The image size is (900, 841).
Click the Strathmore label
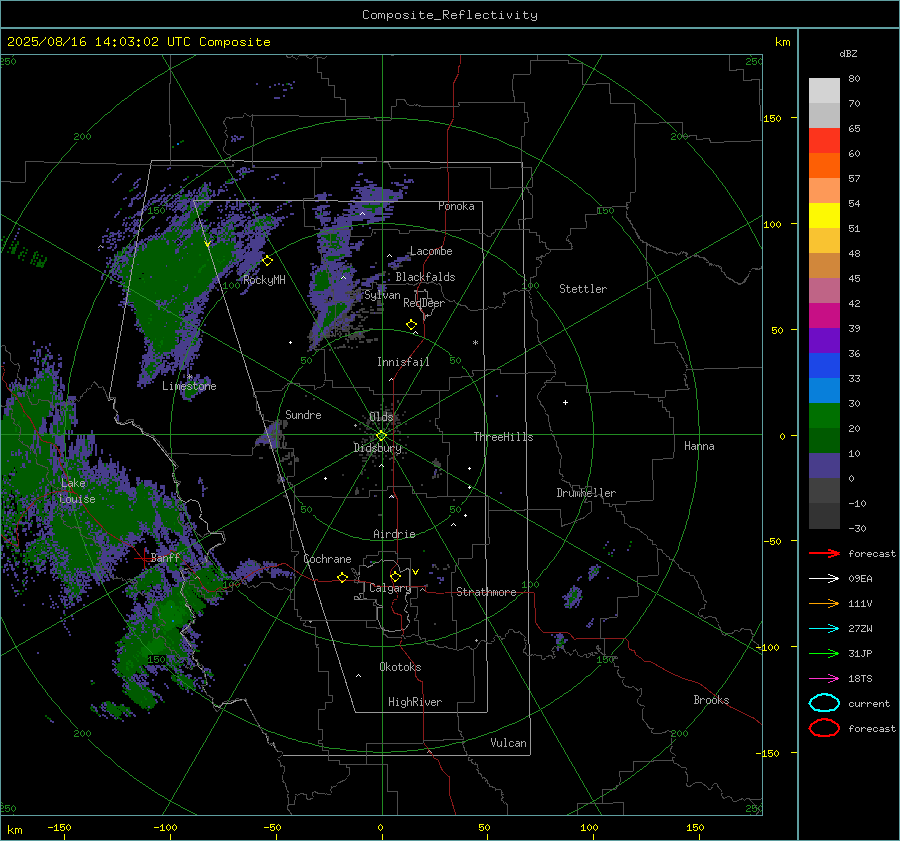coord(486,592)
